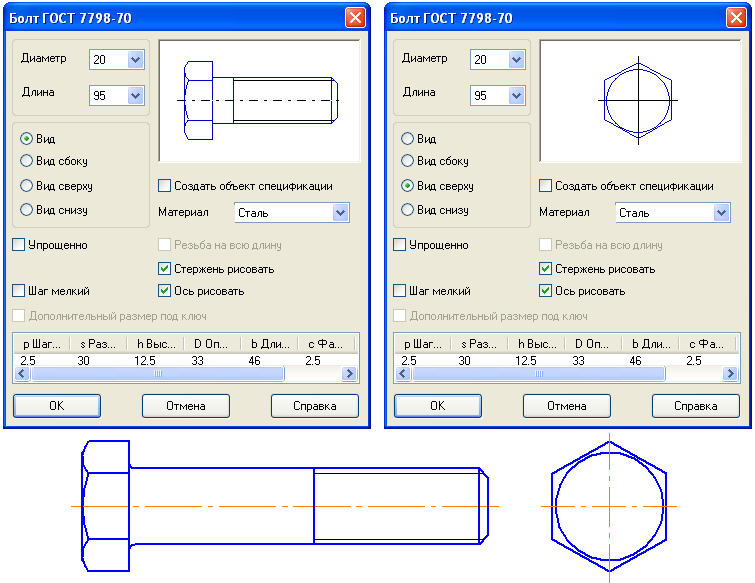Click "p Шаг..." column header in left dialog
The height and width of the screenshot is (583, 755).
point(41,344)
